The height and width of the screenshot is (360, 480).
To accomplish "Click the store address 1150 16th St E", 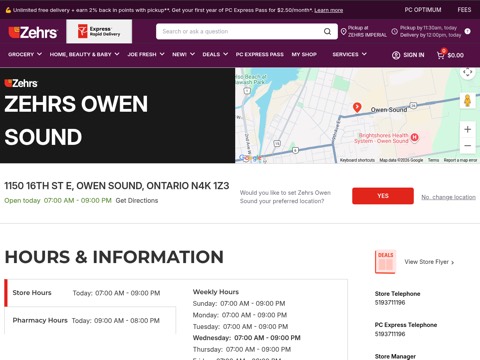I will 117,186.
